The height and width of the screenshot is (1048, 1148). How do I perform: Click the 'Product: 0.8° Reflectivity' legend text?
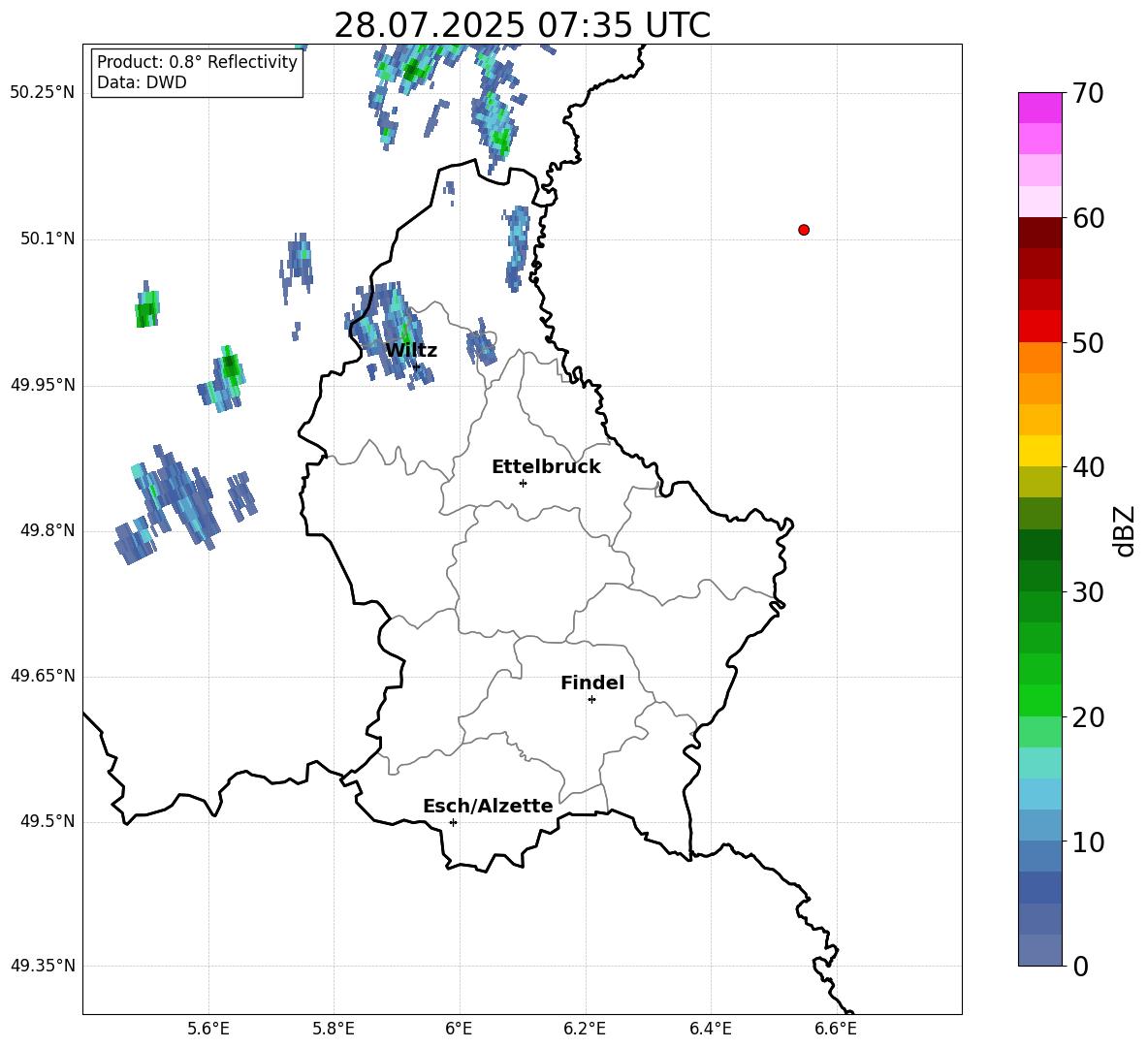pyautogui.click(x=197, y=62)
